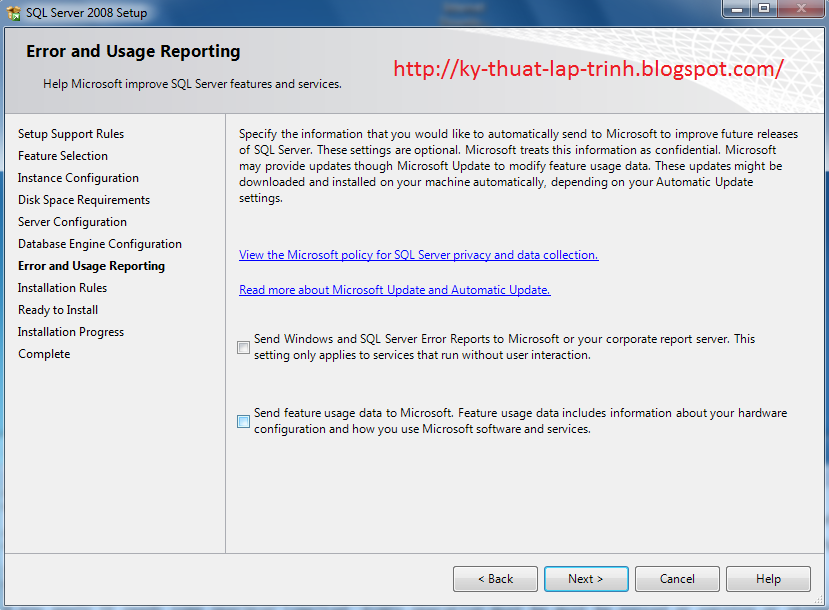
Task: Select the Database Engine Configuration step
Action: click(99, 244)
